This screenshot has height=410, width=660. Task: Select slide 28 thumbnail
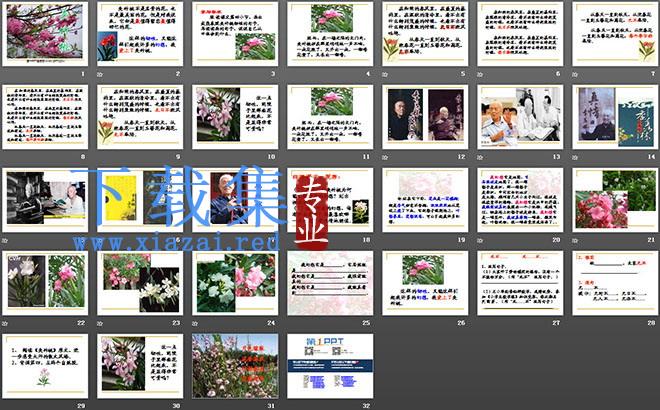(x=615, y=283)
